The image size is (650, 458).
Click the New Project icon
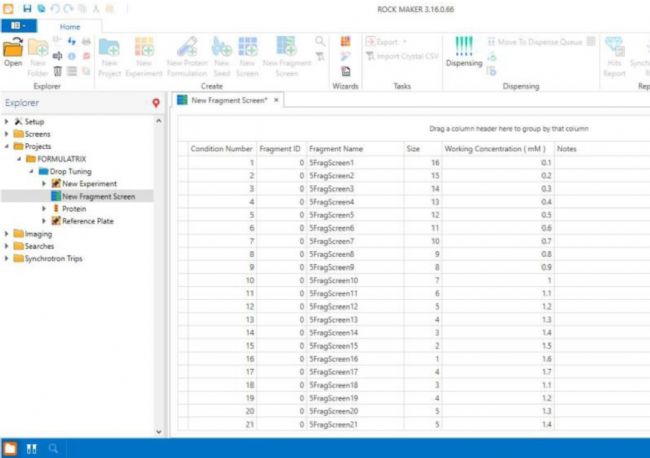coord(108,48)
